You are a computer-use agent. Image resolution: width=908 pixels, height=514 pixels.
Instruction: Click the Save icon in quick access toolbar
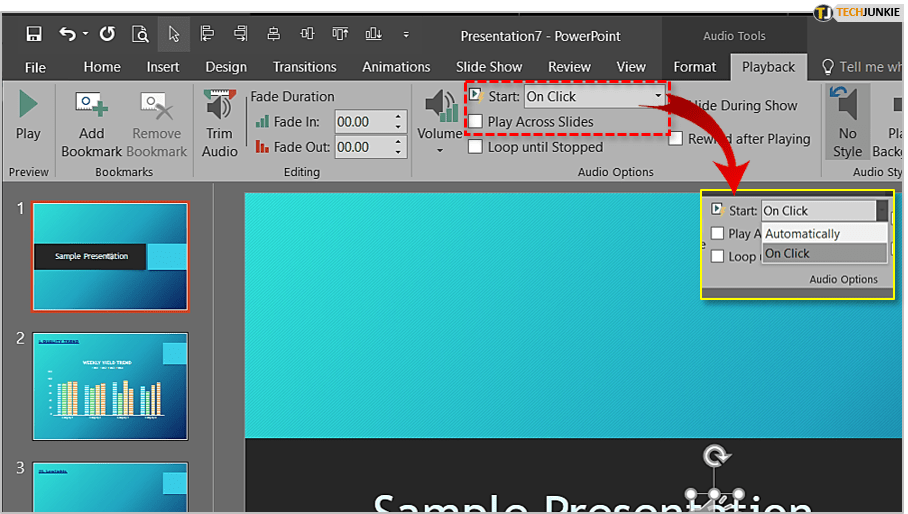point(34,35)
